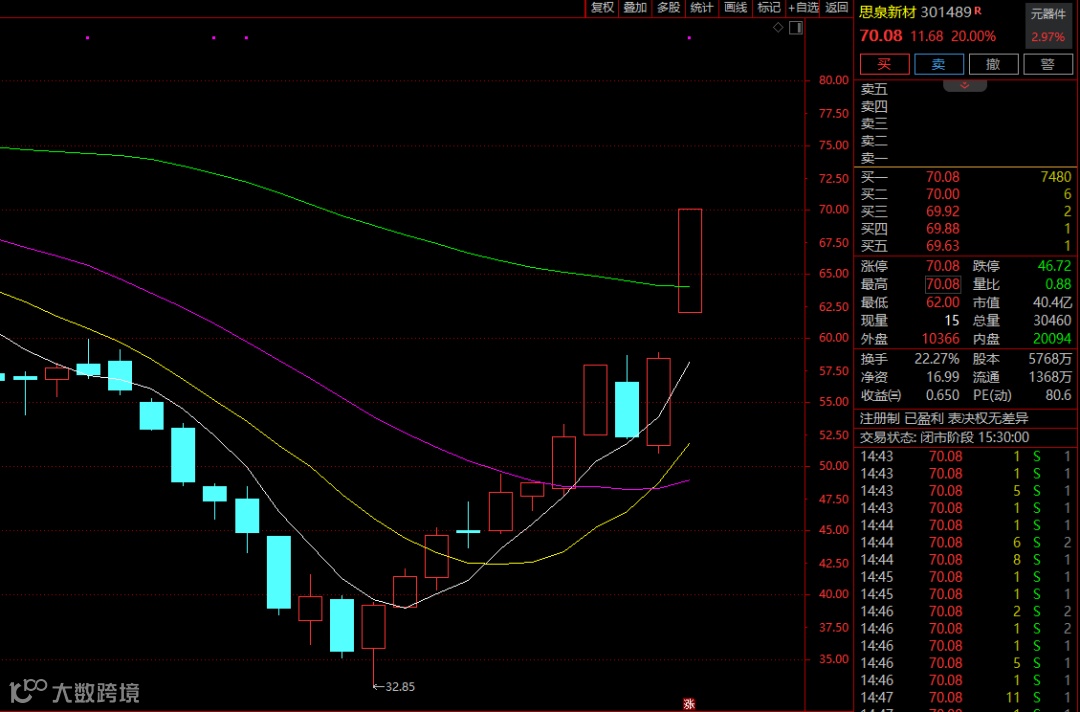Click the 返回 back button
1080x712 pixels.
click(x=837, y=8)
